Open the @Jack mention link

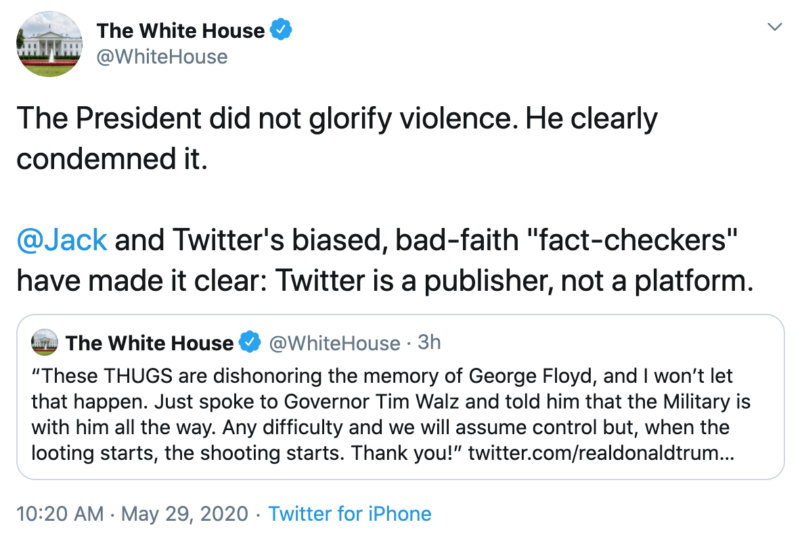click(60, 241)
